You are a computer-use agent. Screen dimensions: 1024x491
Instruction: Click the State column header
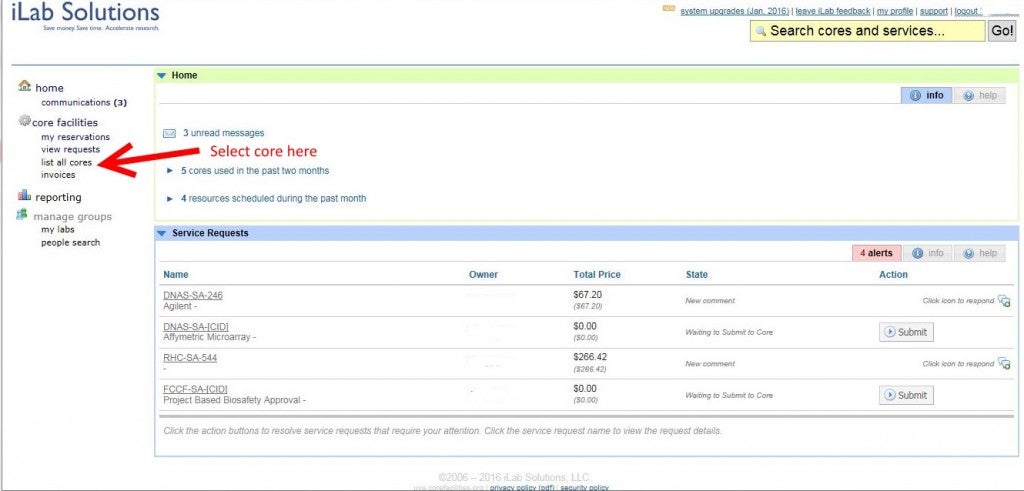tap(696, 275)
